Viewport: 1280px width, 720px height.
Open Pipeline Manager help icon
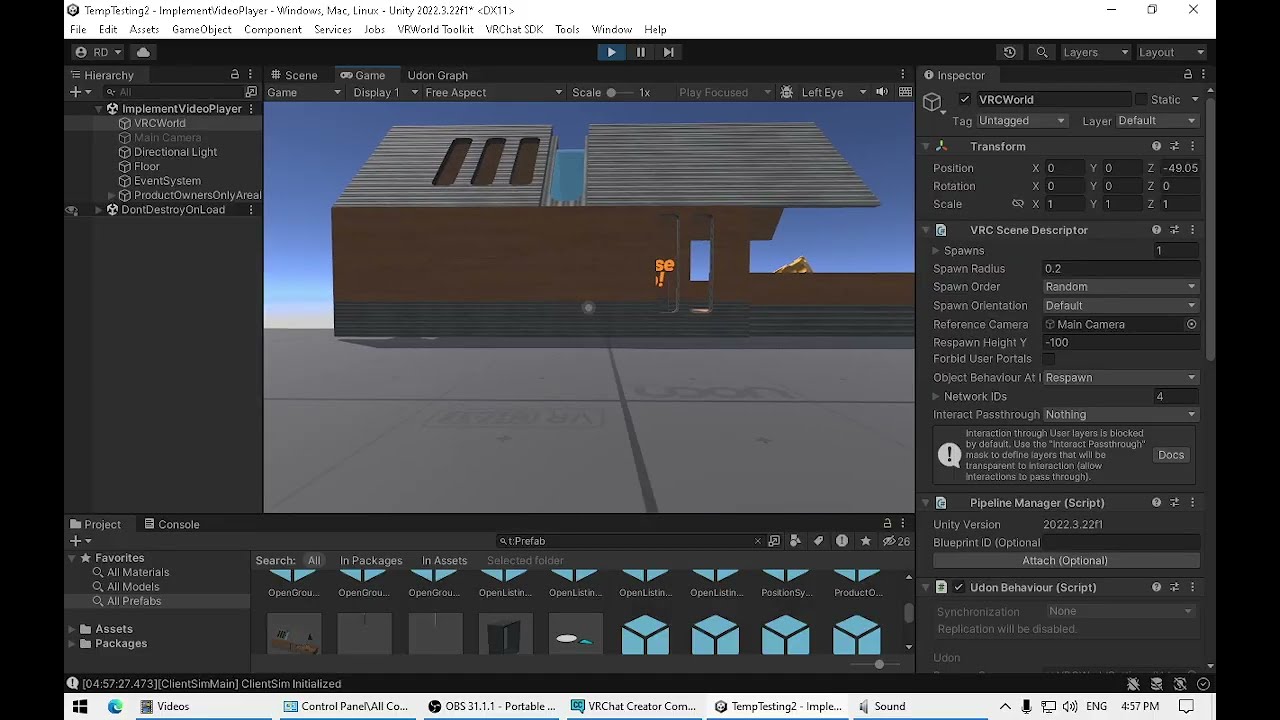[1156, 503]
